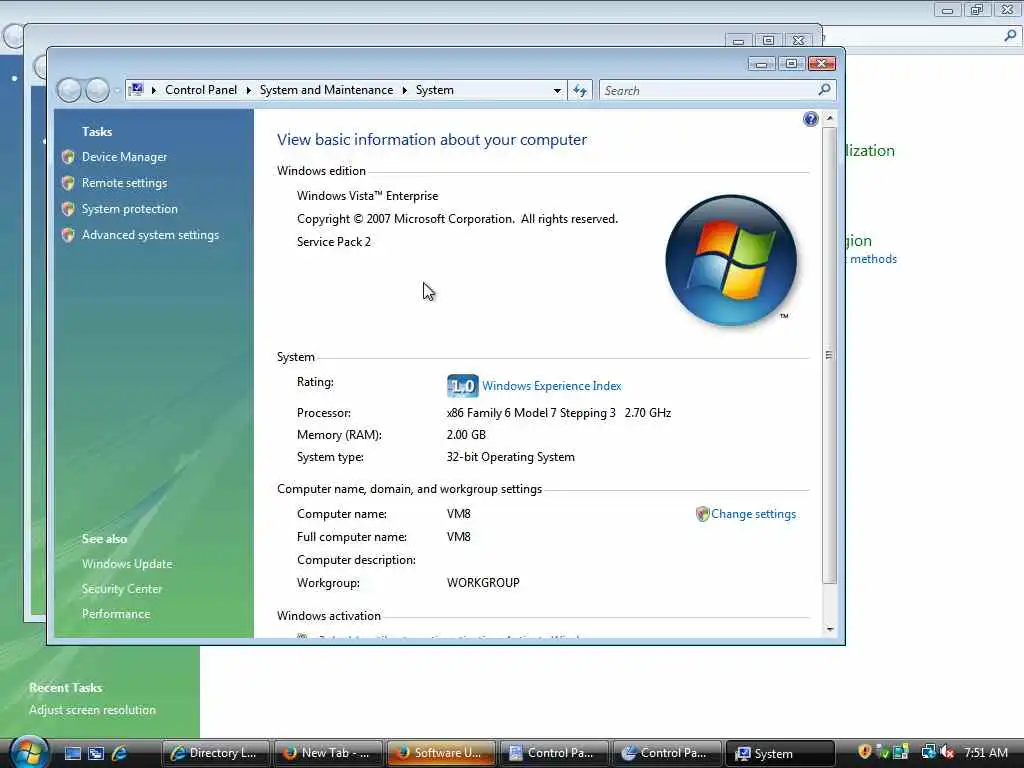Click search magnifier in background Control Panel window
Image resolution: width=1024 pixels, height=768 pixels.
point(1010,36)
